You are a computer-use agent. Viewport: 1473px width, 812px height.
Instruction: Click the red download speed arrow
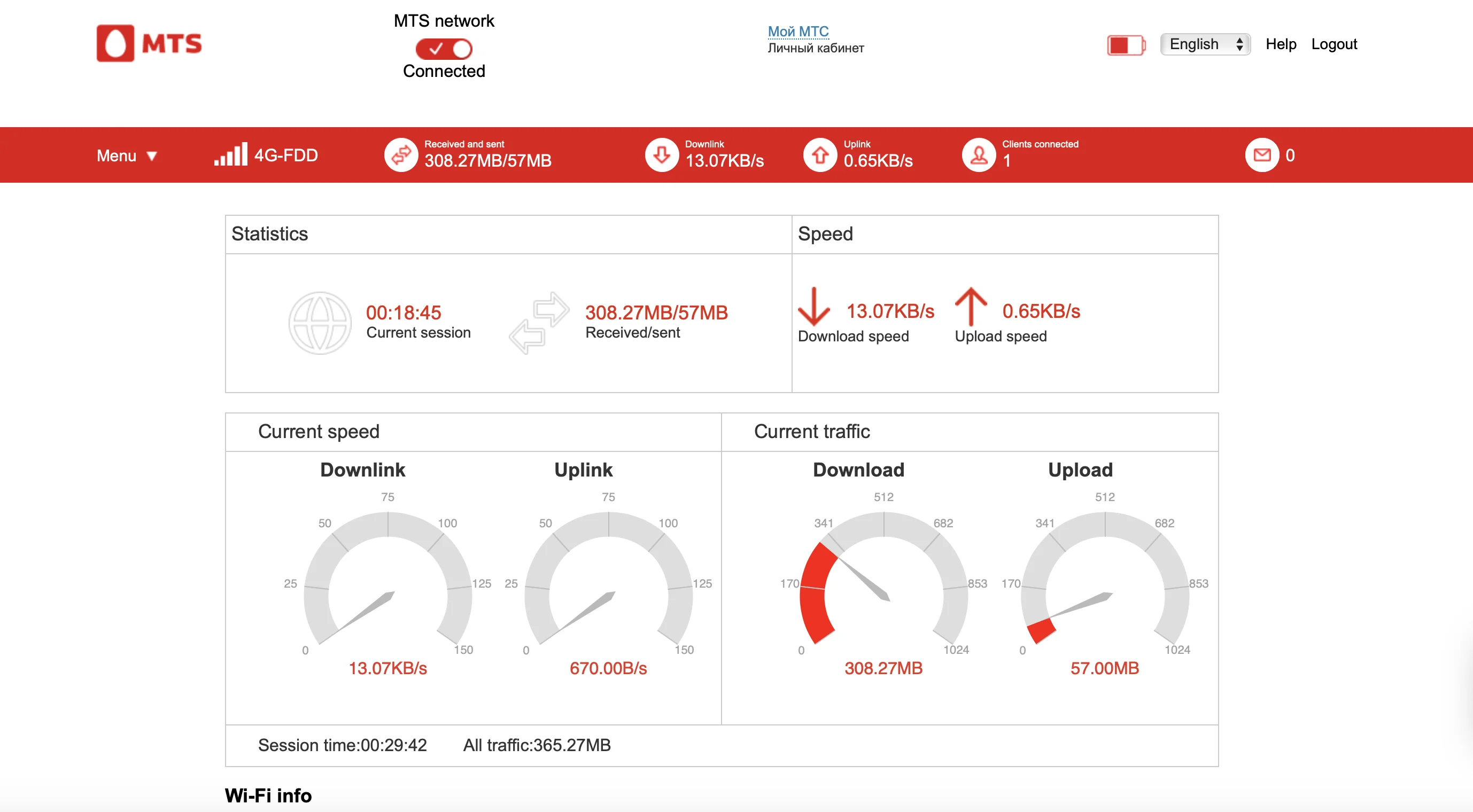click(x=813, y=307)
